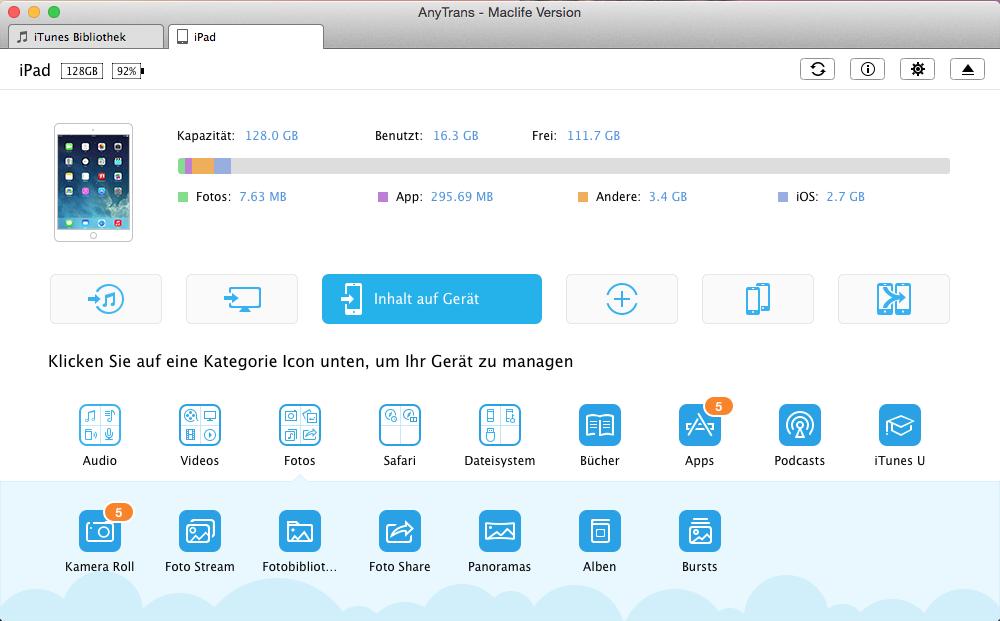The width and height of the screenshot is (1000, 621).
Task: Eject the iPad
Action: [x=967, y=69]
